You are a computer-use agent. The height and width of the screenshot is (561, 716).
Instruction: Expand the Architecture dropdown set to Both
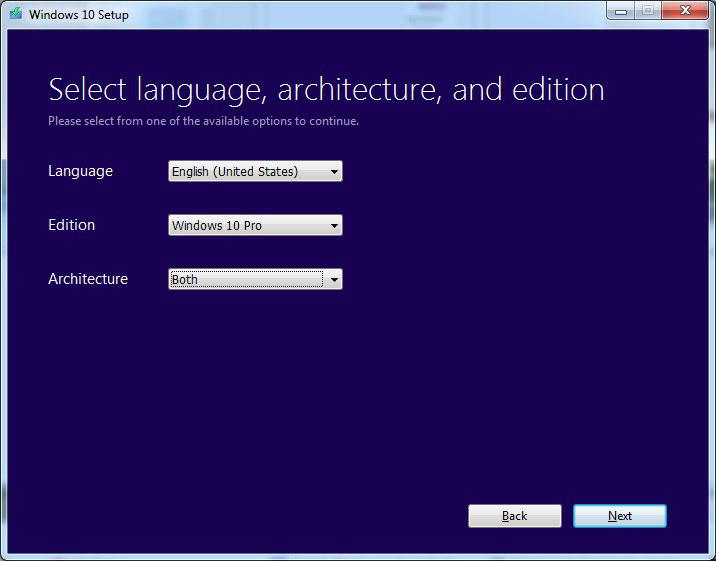click(255, 279)
